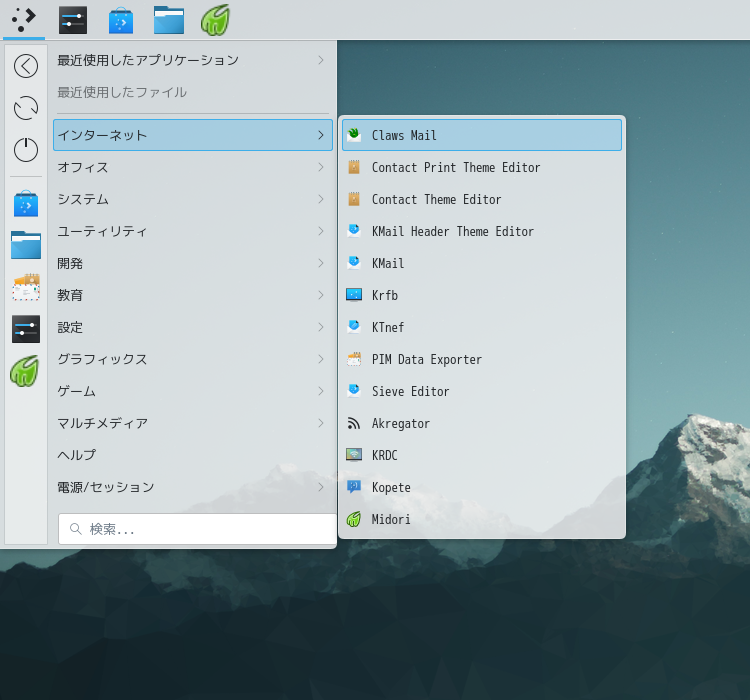Screen dimensions: 750x700
Task: Click in the 検索 search field
Action: [x=197, y=529]
